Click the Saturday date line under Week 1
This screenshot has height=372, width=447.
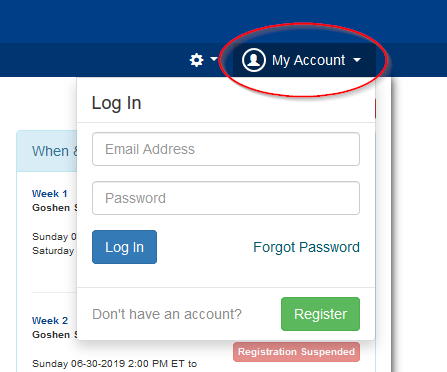(53, 251)
